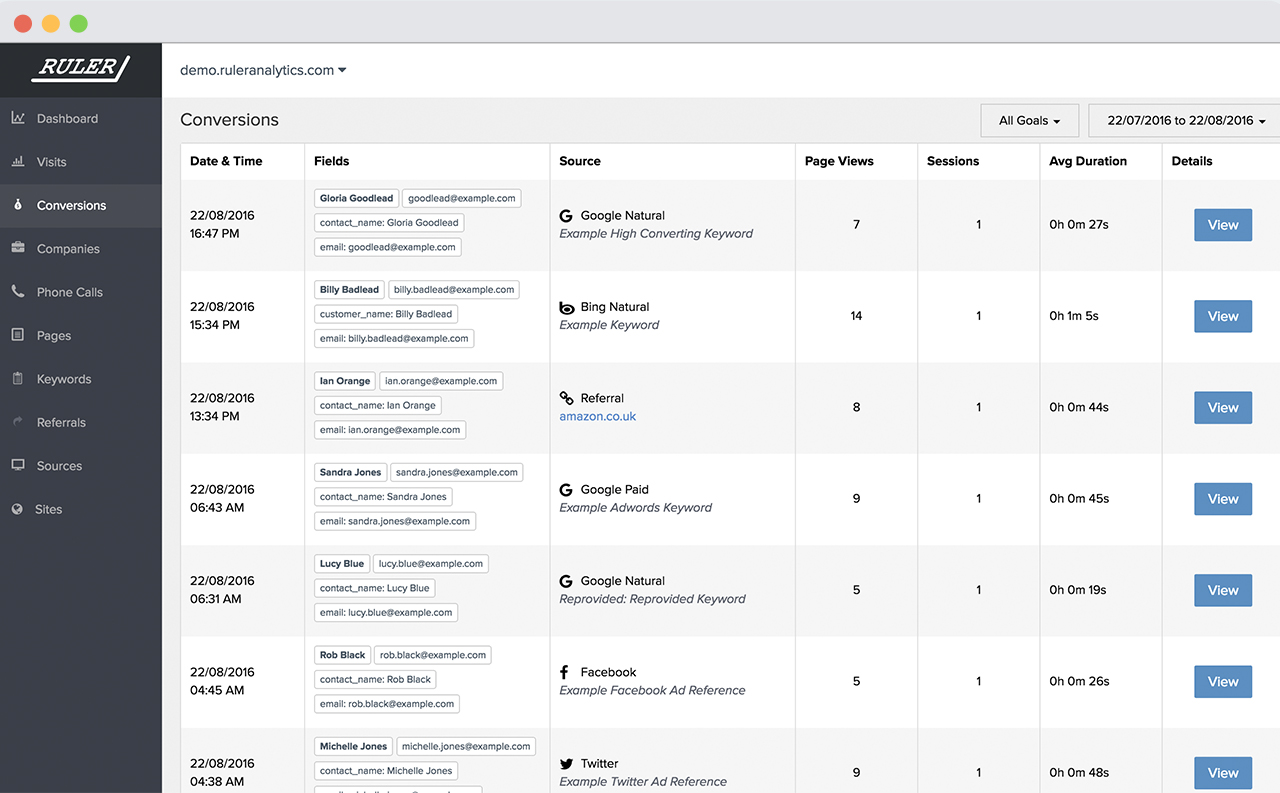Open the demo.ruleranalytics.com site dropdown
The width and height of the screenshot is (1280, 793).
point(263,70)
